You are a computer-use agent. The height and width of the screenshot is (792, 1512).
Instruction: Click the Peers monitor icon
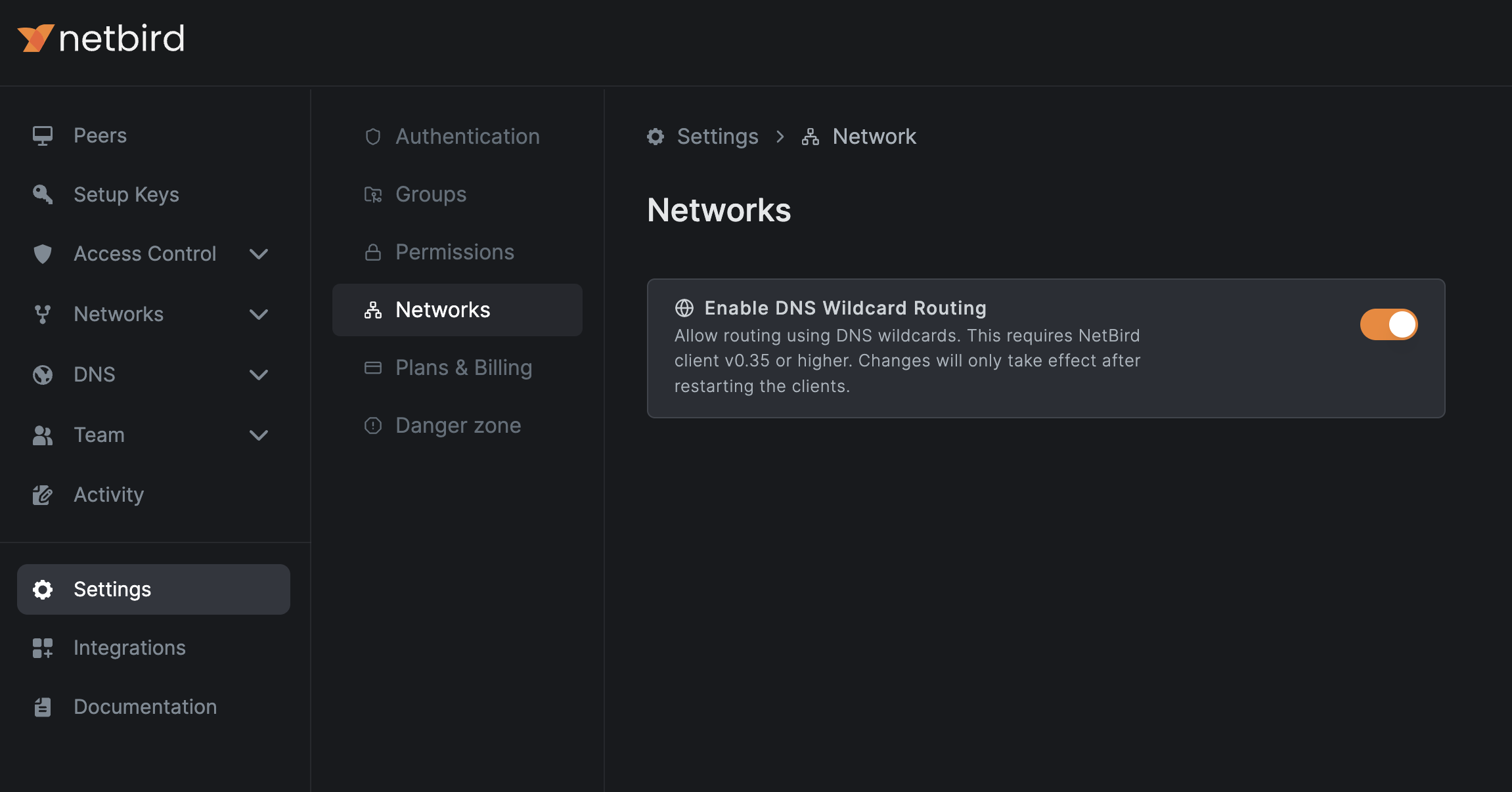[43, 136]
